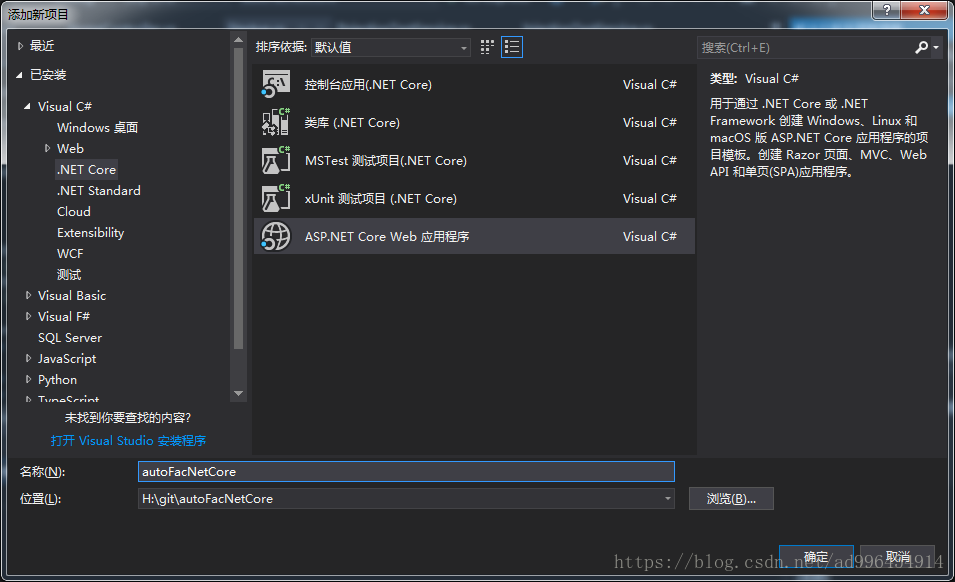This screenshot has width=955, height=582.
Task: Click the 确定 confirm button
Action: [x=816, y=556]
